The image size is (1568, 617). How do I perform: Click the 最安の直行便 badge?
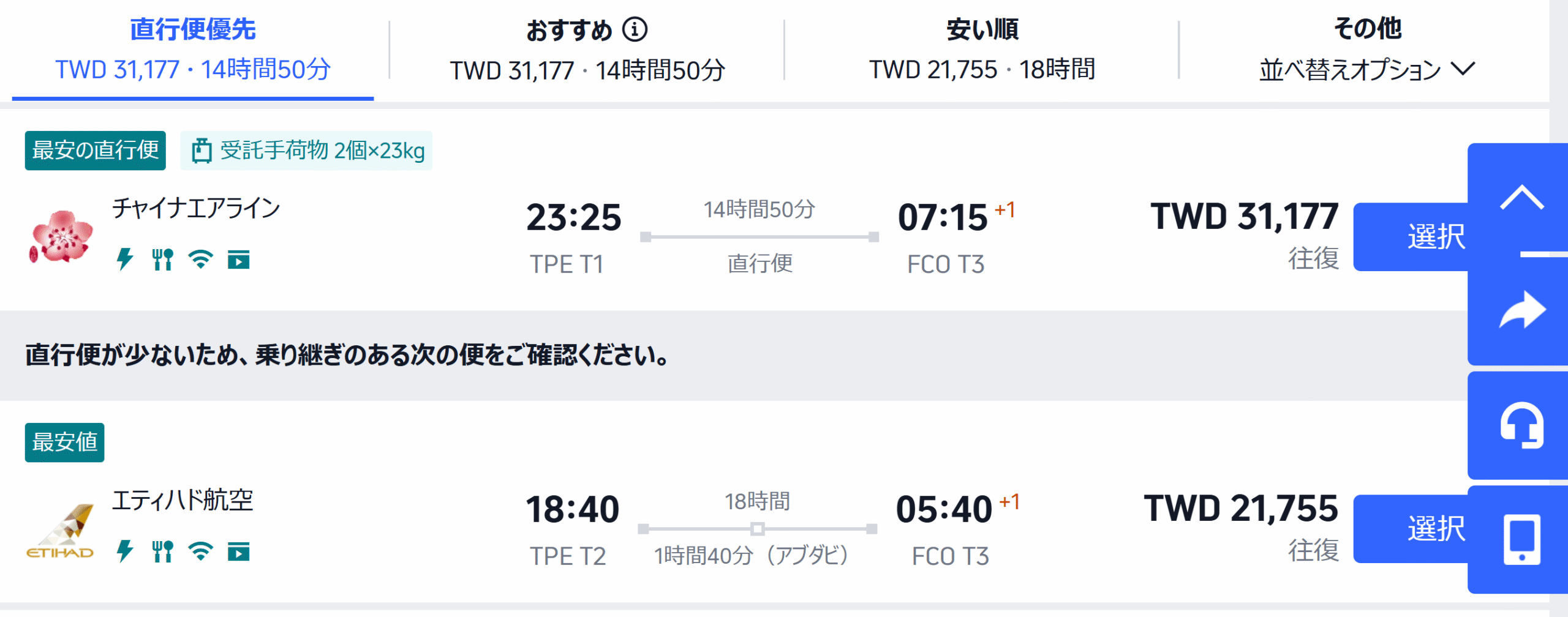(x=96, y=151)
